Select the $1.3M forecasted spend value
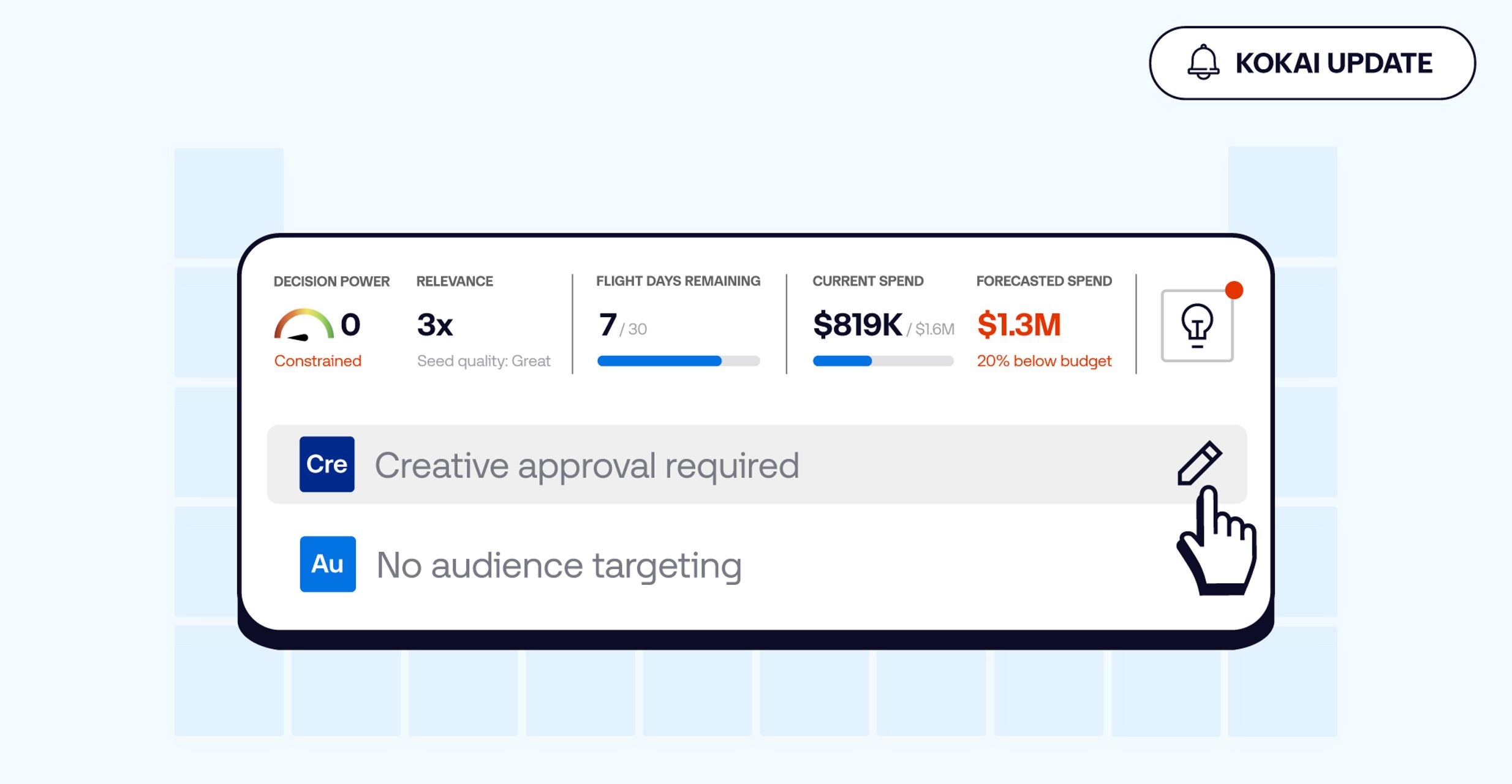1512x784 pixels. (x=1019, y=323)
